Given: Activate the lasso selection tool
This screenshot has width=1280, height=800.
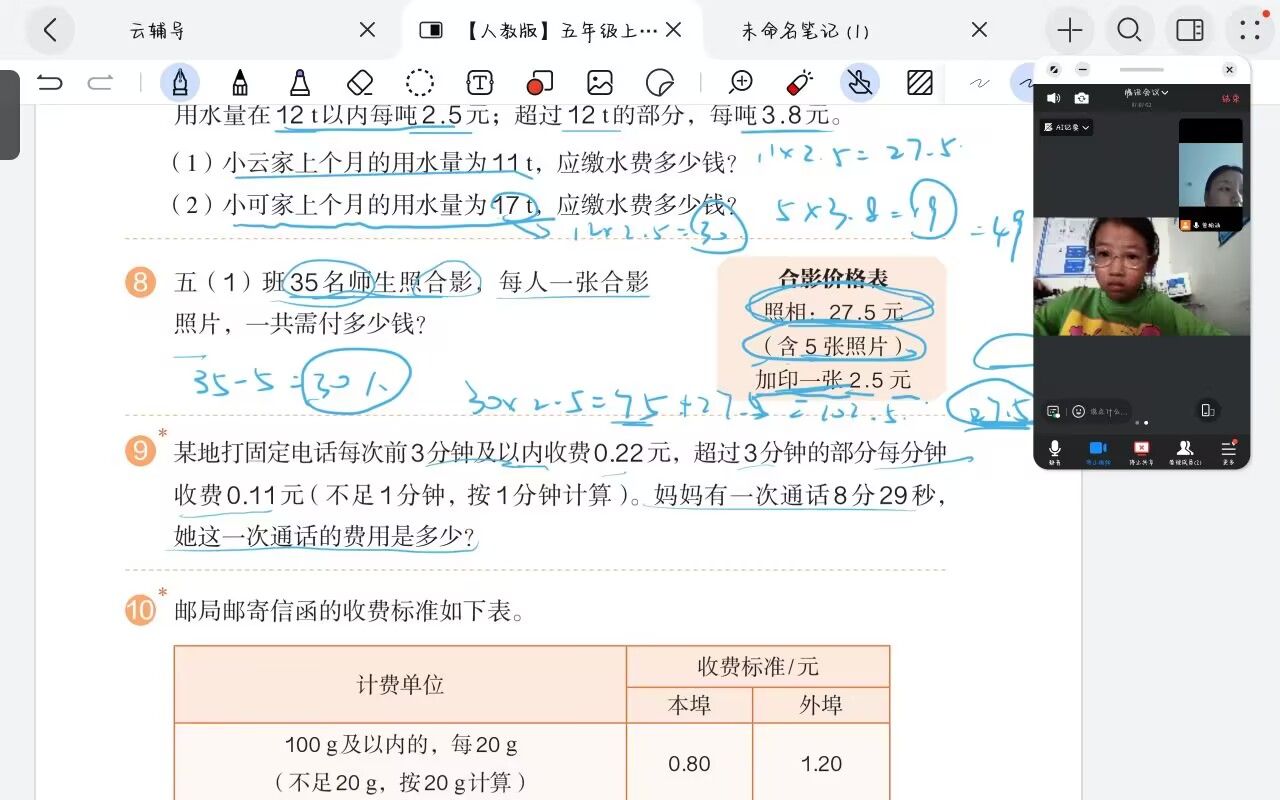Looking at the screenshot, I should [420, 82].
